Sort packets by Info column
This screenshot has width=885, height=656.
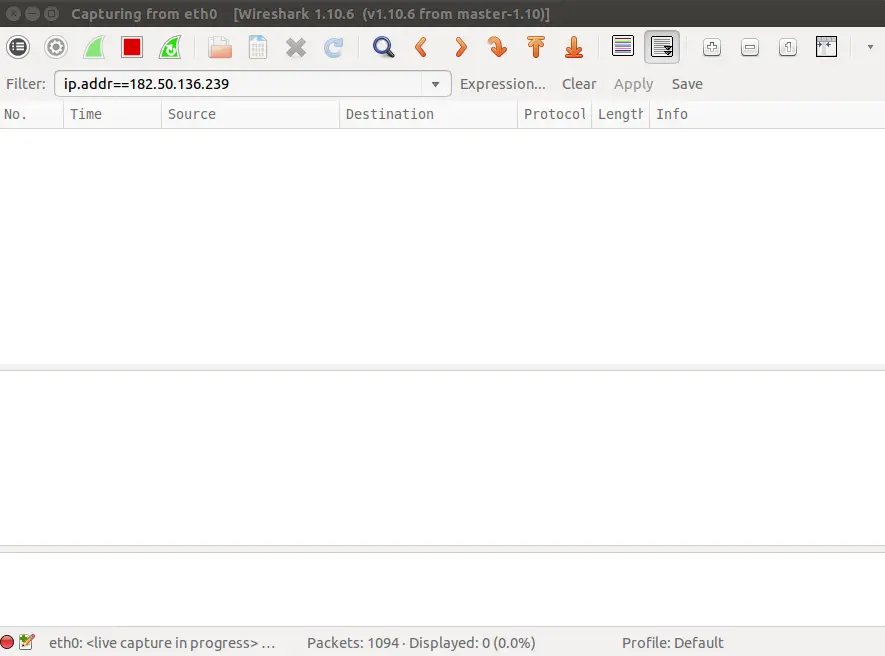(x=767, y=114)
